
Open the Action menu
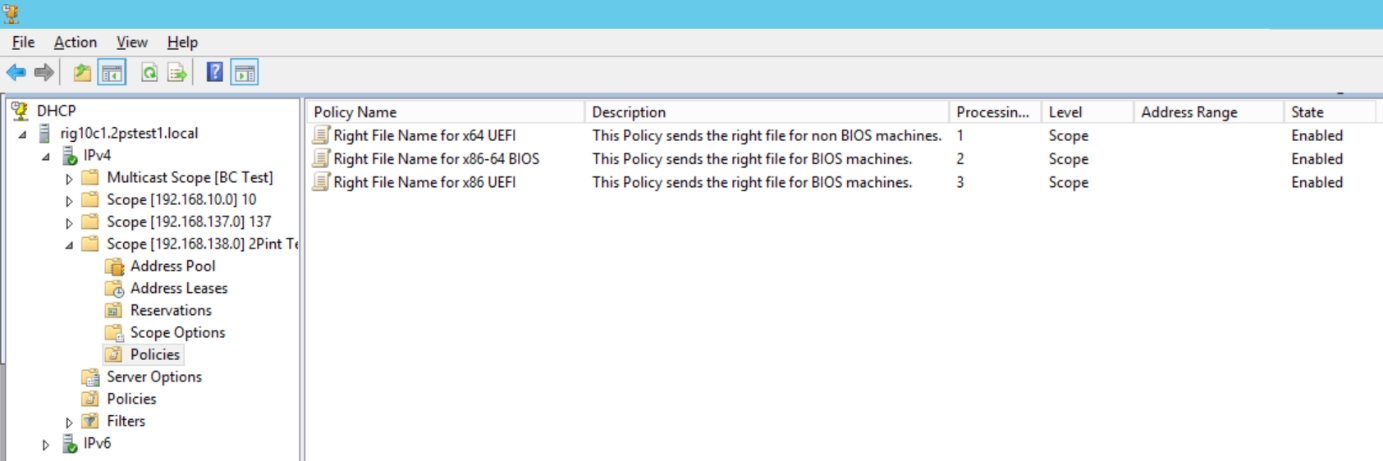75,42
